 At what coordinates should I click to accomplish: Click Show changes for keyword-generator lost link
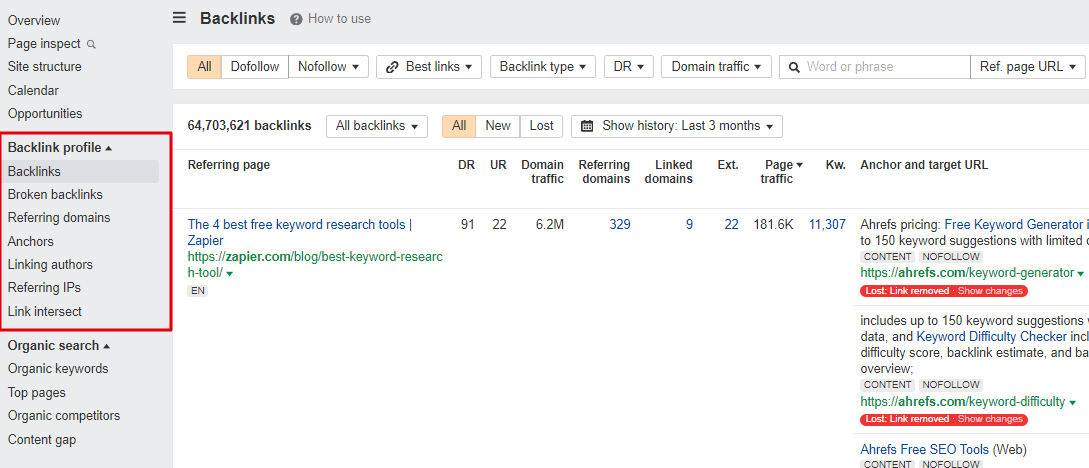pos(990,291)
